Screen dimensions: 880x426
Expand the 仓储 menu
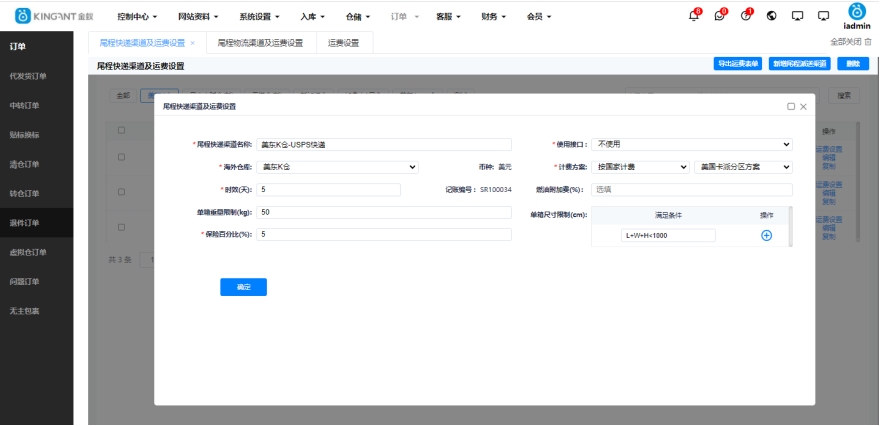358,17
